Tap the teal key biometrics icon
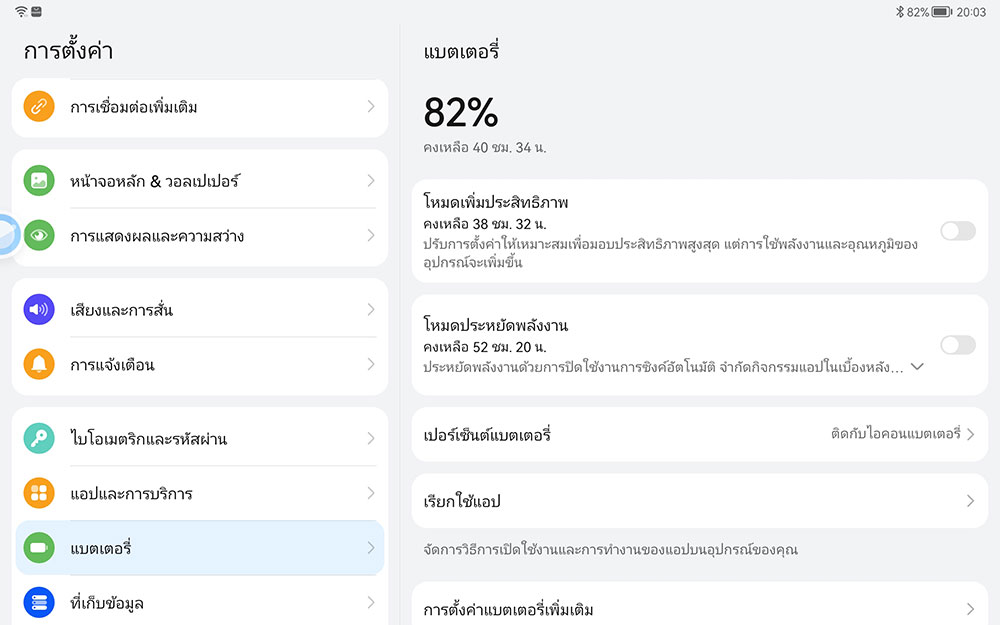The image size is (1000, 625). 39,439
